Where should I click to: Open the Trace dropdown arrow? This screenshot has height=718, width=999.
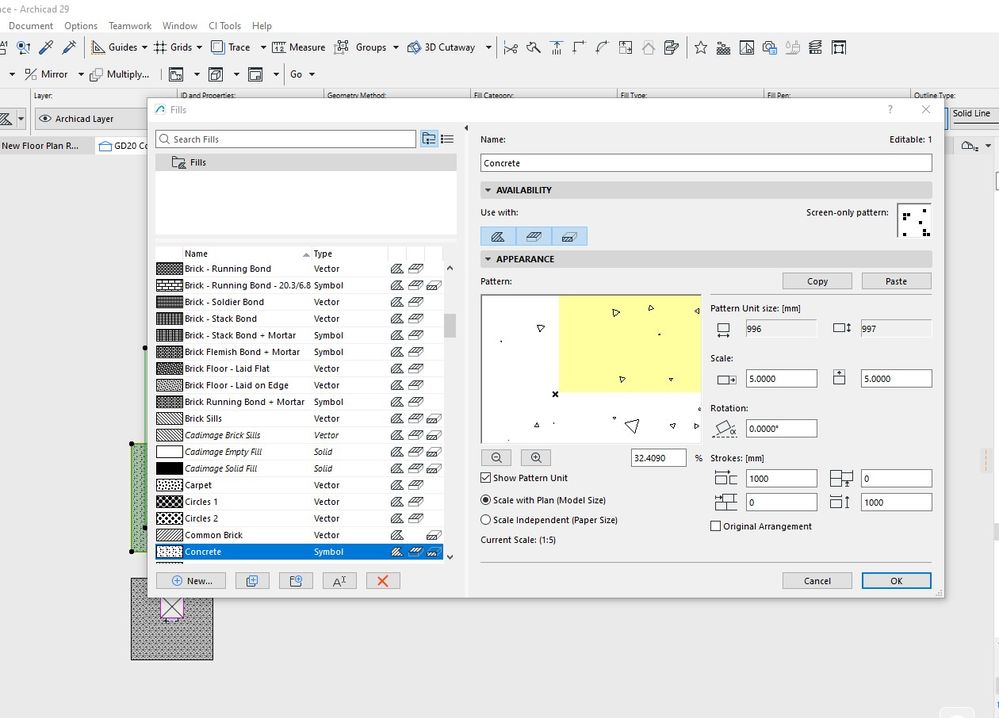pyautogui.click(x=262, y=48)
